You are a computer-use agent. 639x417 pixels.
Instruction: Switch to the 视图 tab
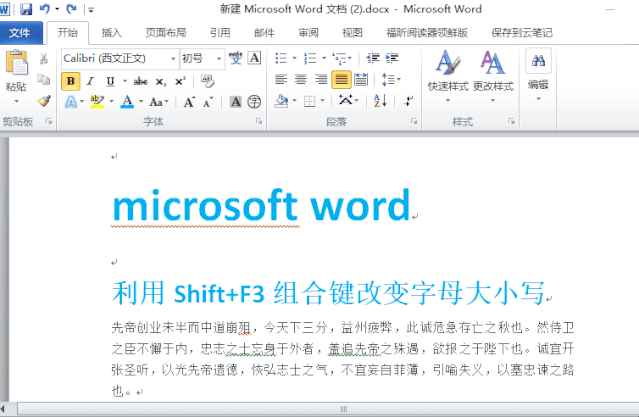353,33
